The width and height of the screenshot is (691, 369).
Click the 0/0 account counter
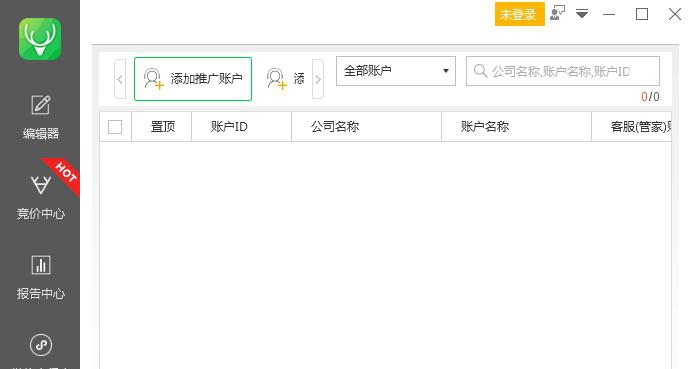pos(650,97)
